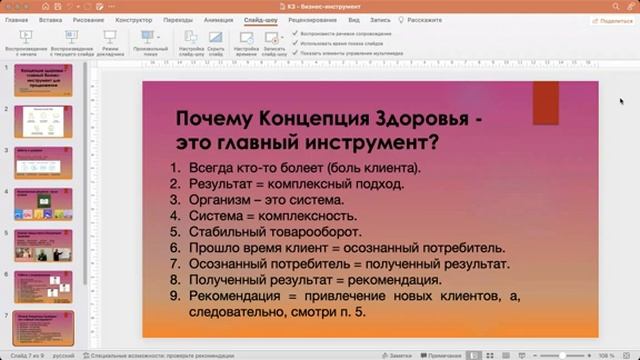Click list item Полученный результат = рекомендация
The height and width of the screenshot is (360, 640).
(315, 280)
